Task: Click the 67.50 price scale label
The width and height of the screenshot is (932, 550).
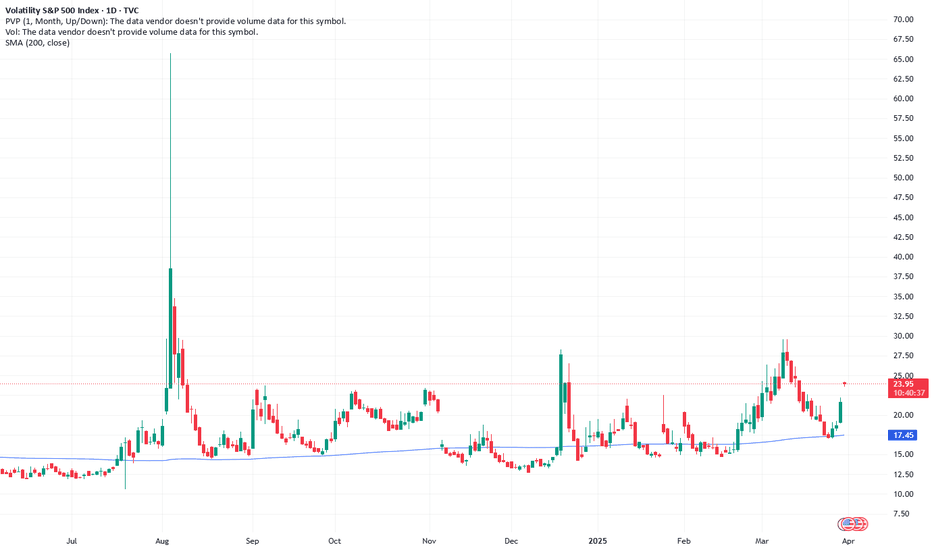Action: click(903, 39)
